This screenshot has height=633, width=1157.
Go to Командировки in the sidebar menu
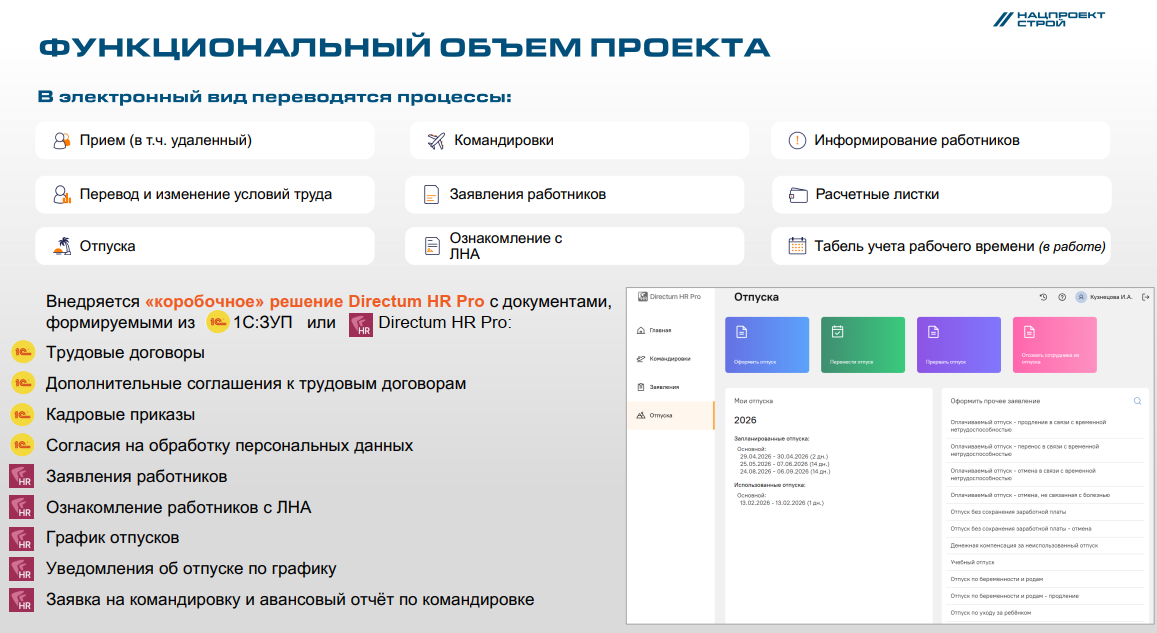click(x=669, y=358)
